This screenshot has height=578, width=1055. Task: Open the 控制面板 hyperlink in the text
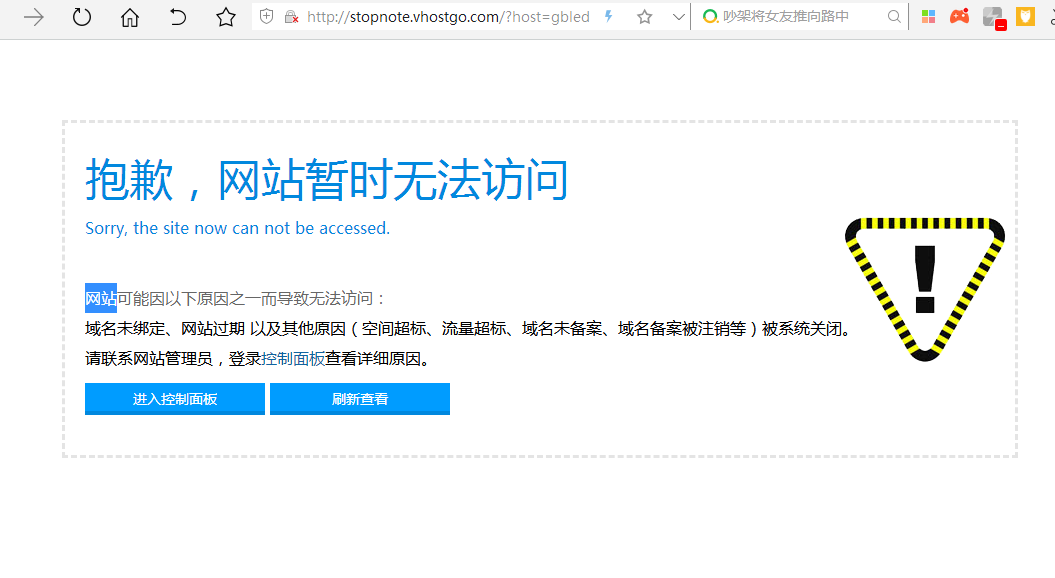click(x=293, y=359)
